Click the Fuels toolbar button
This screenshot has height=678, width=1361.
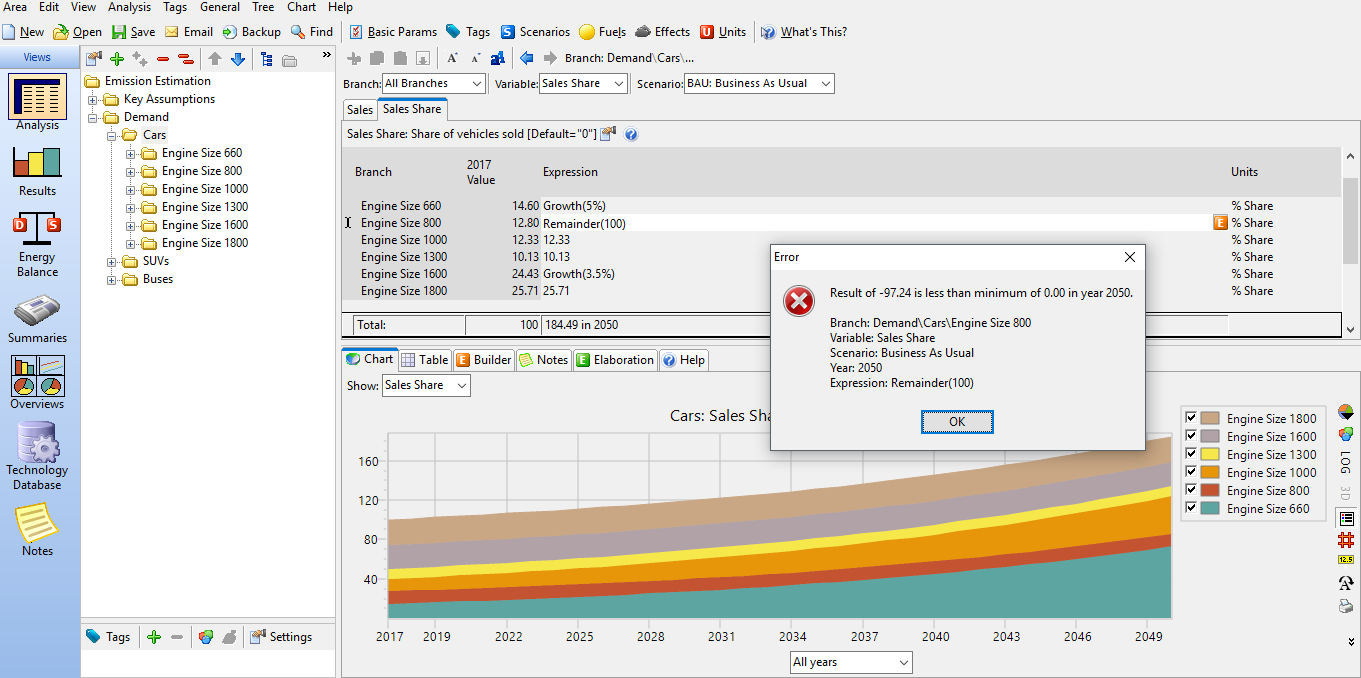(x=602, y=32)
